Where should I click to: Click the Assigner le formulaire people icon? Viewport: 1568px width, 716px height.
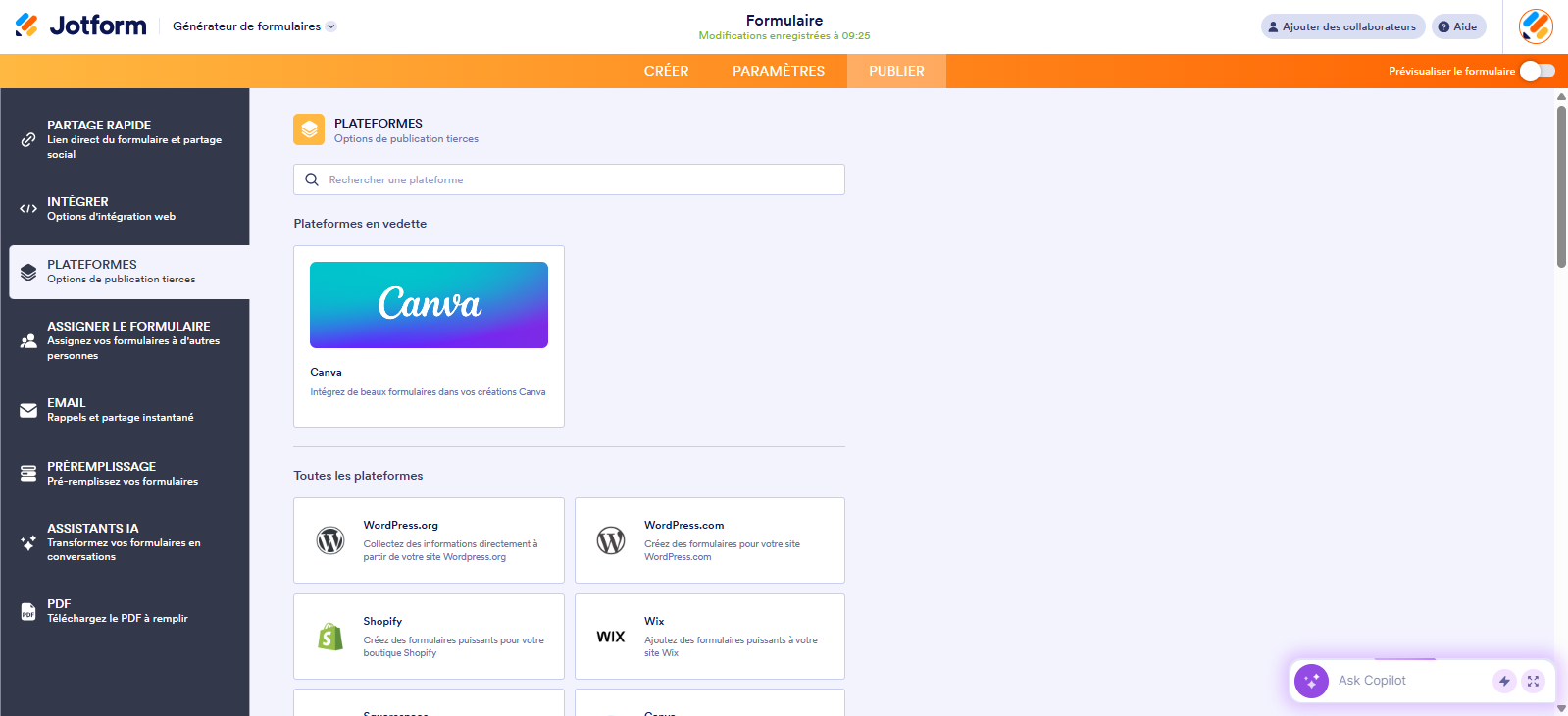(28, 340)
